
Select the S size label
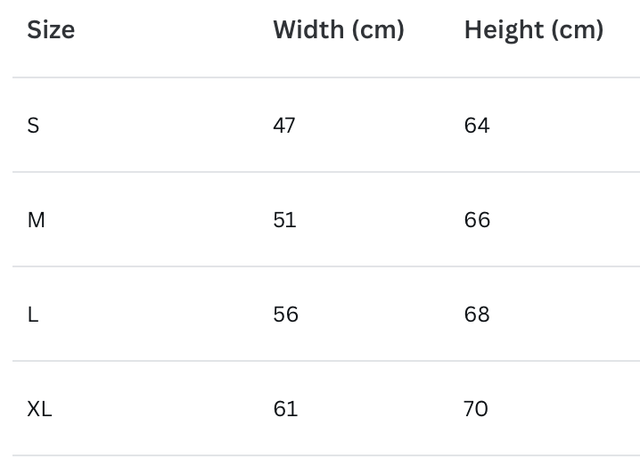[33, 126]
